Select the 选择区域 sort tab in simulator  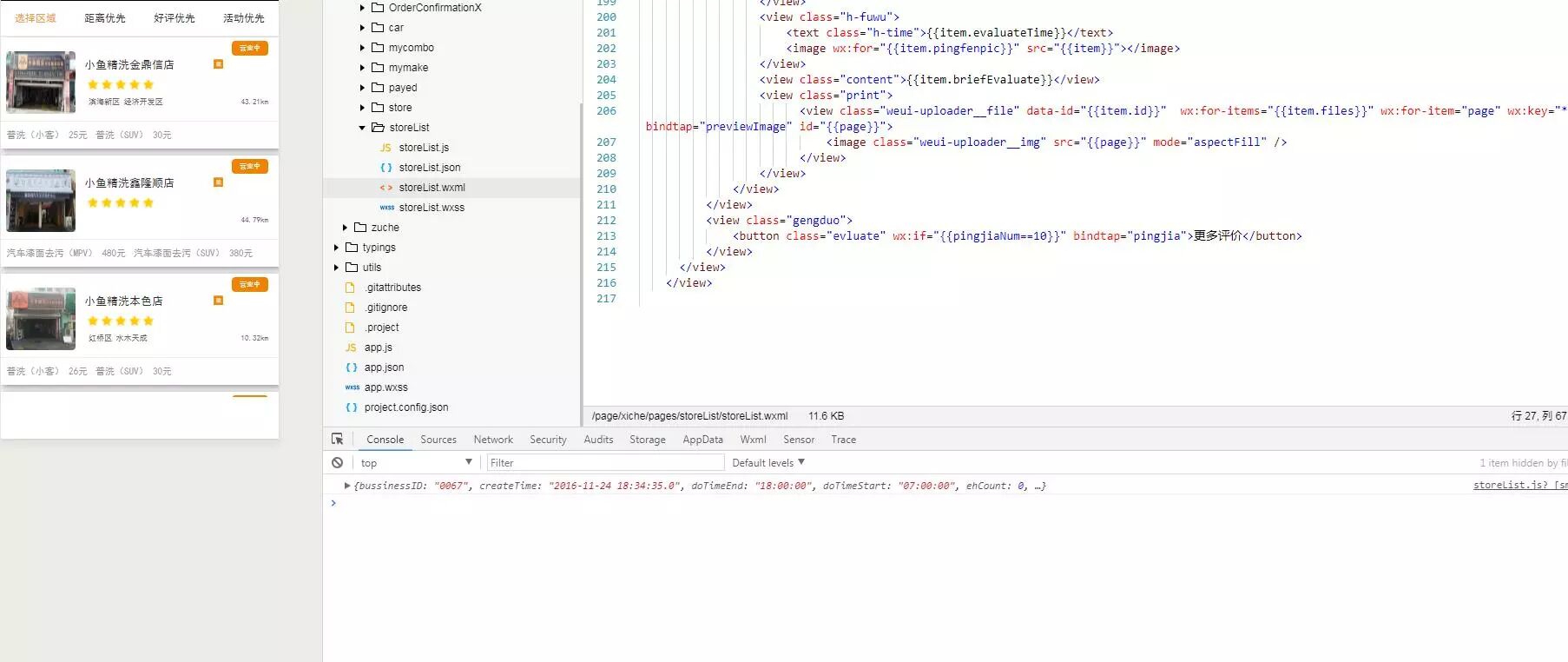pos(36,18)
